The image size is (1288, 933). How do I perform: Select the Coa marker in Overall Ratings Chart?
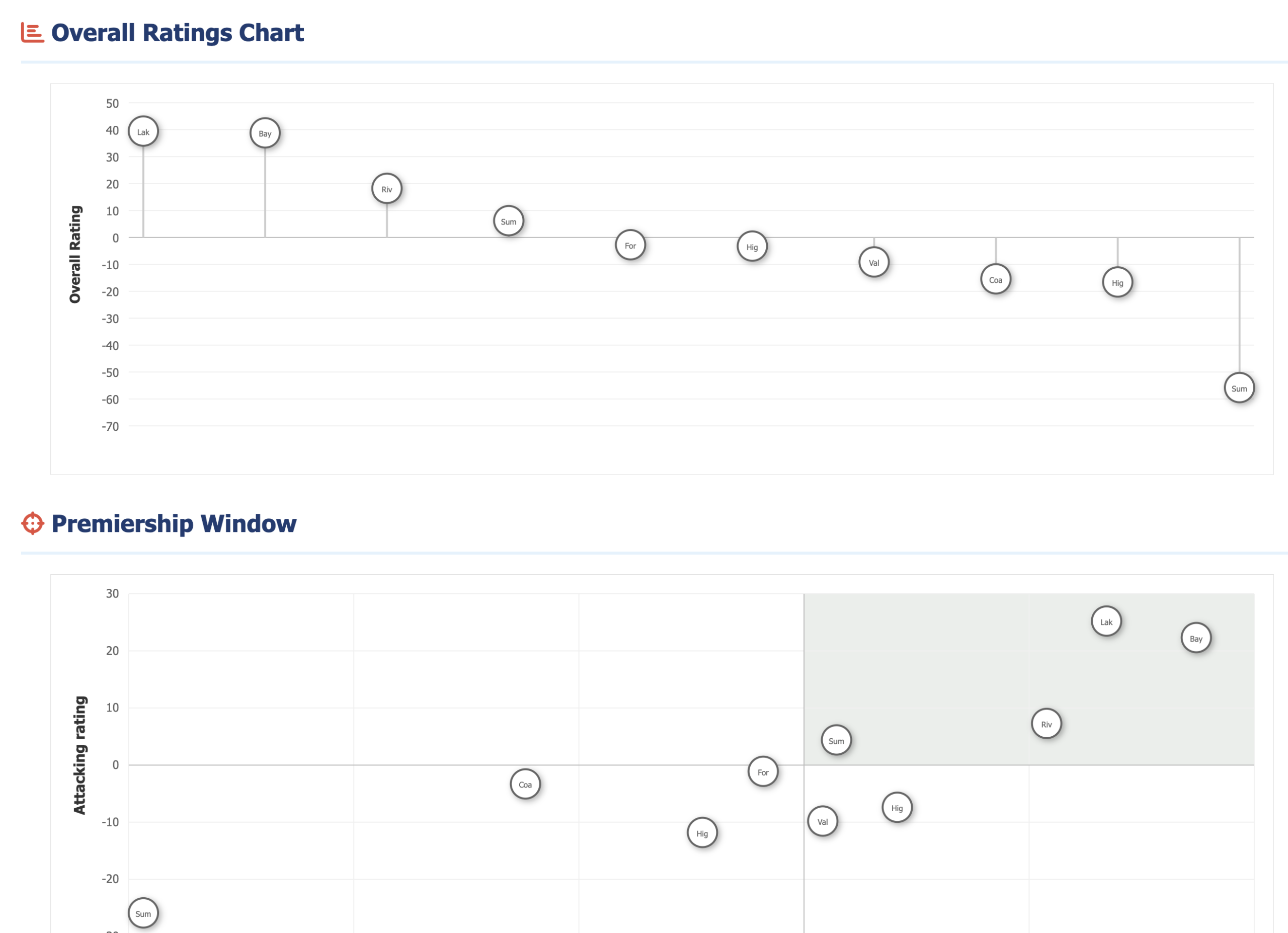tap(996, 279)
